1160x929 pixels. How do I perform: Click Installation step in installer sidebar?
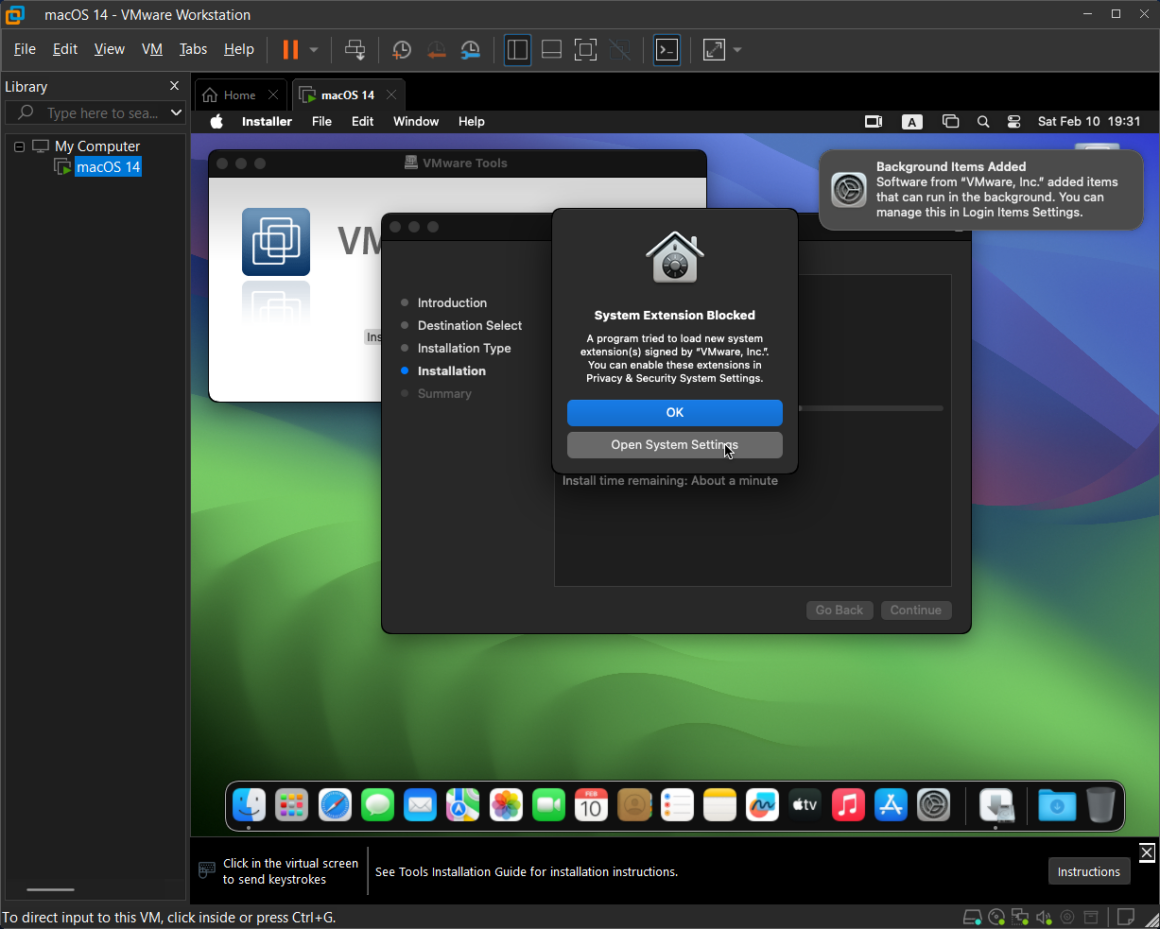pos(451,371)
